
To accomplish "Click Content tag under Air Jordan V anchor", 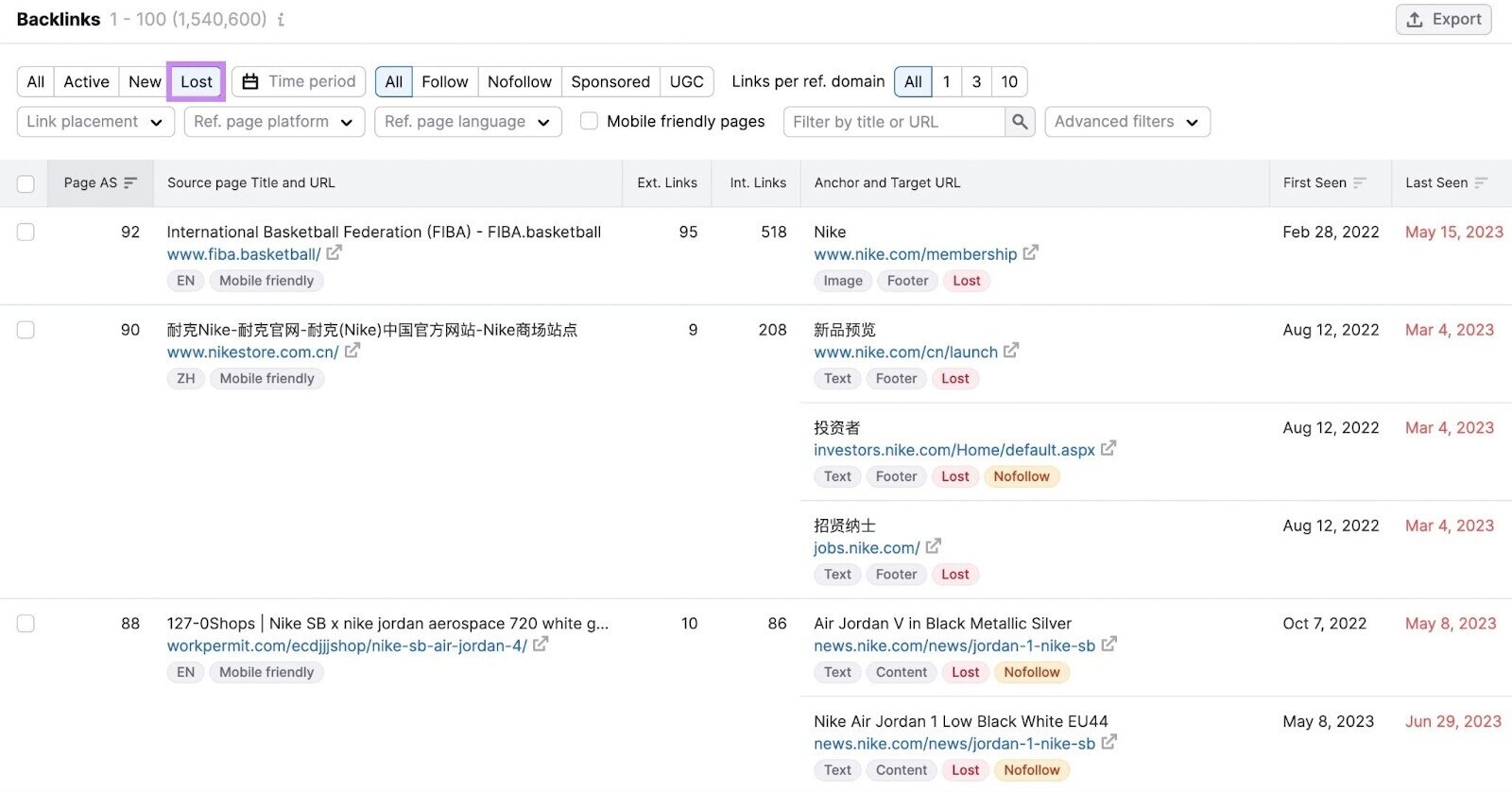I will [x=902, y=672].
